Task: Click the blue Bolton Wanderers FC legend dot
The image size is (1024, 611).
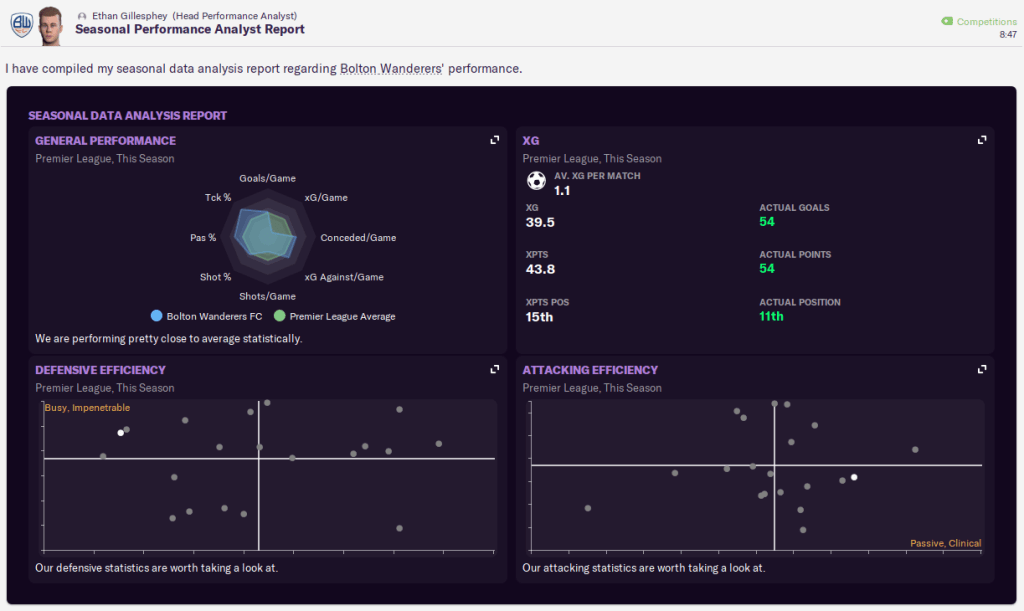Action: tap(157, 316)
